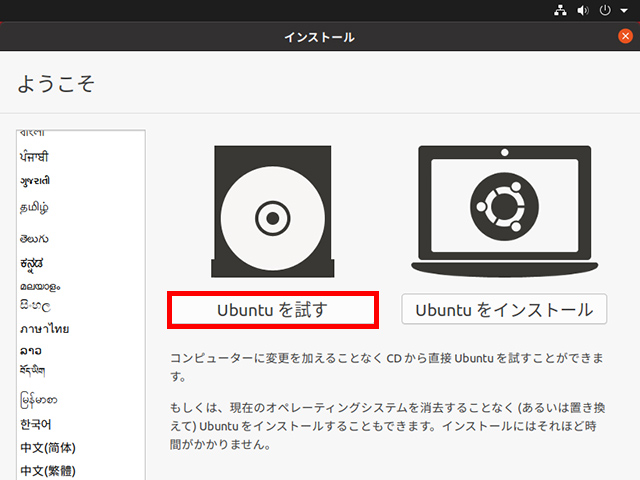Click the "Ubuntu をインストール" button
The height and width of the screenshot is (480, 640).
click(x=504, y=309)
